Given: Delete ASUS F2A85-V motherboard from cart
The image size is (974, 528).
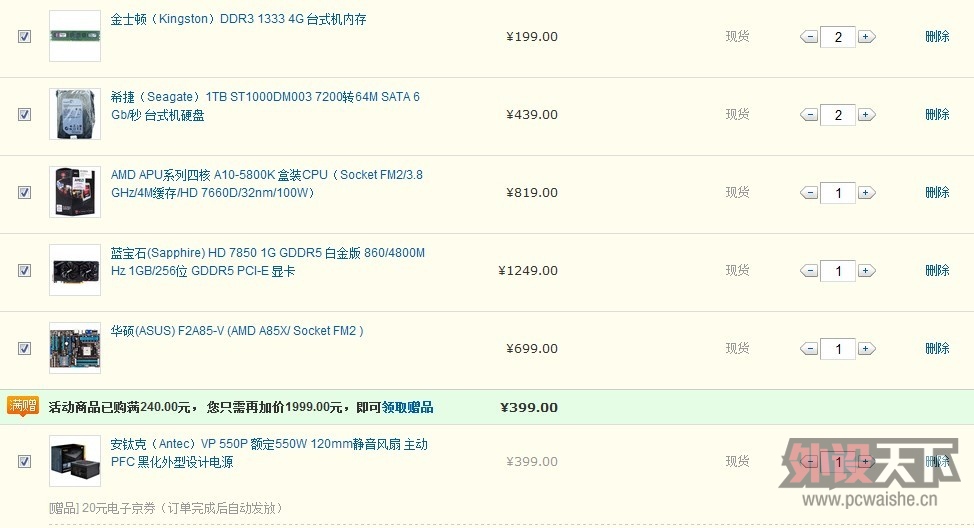Looking at the screenshot, I should point(937,348).
